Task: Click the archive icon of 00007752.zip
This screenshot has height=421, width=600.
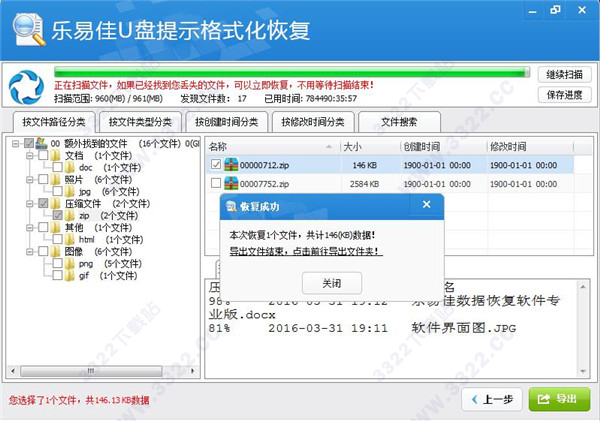Action: point(231,184)
